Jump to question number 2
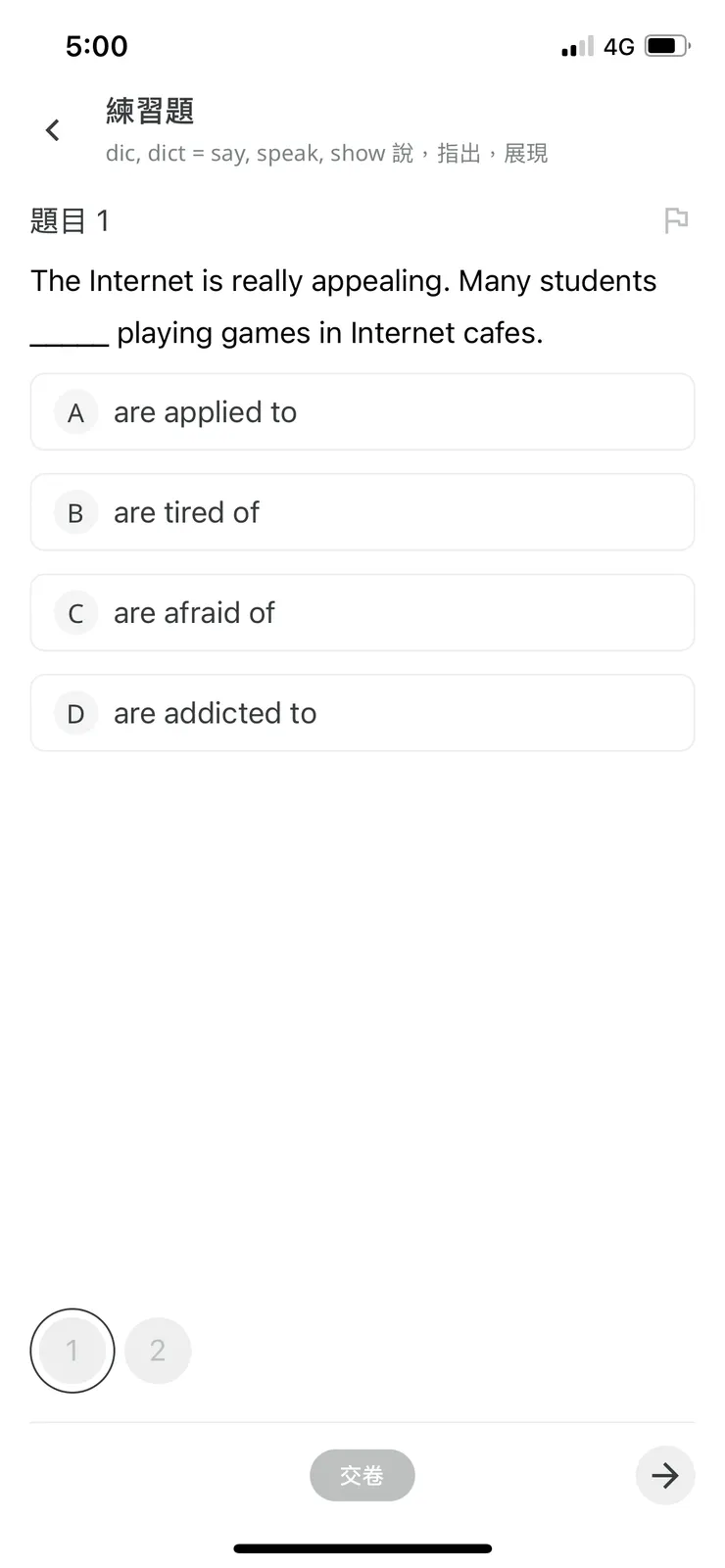The image size is (725, 1568). [x=158, y=1351]
